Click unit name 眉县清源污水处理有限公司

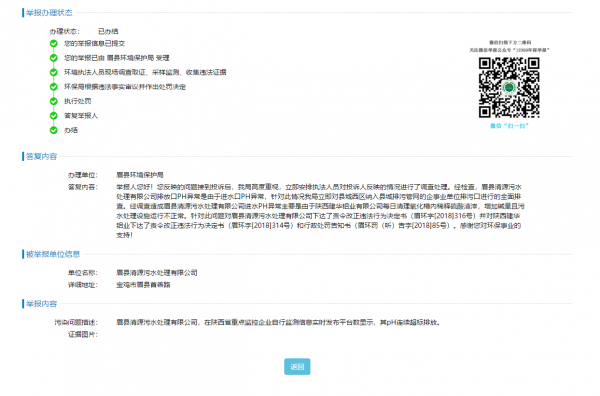pyautogui.click(x=157, y=273)
